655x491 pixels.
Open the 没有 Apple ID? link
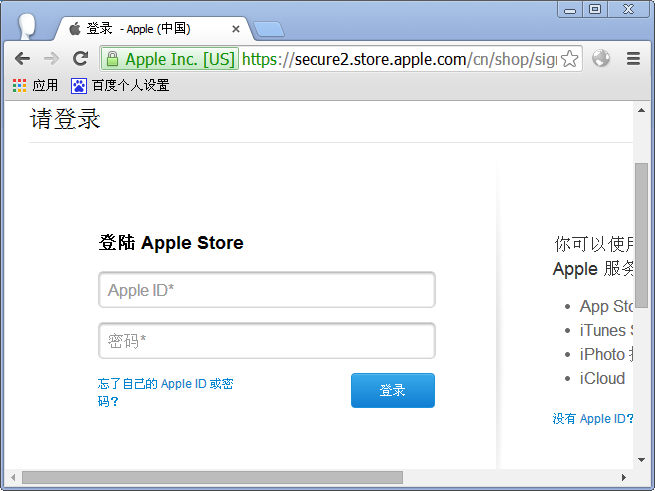(593, 418)
